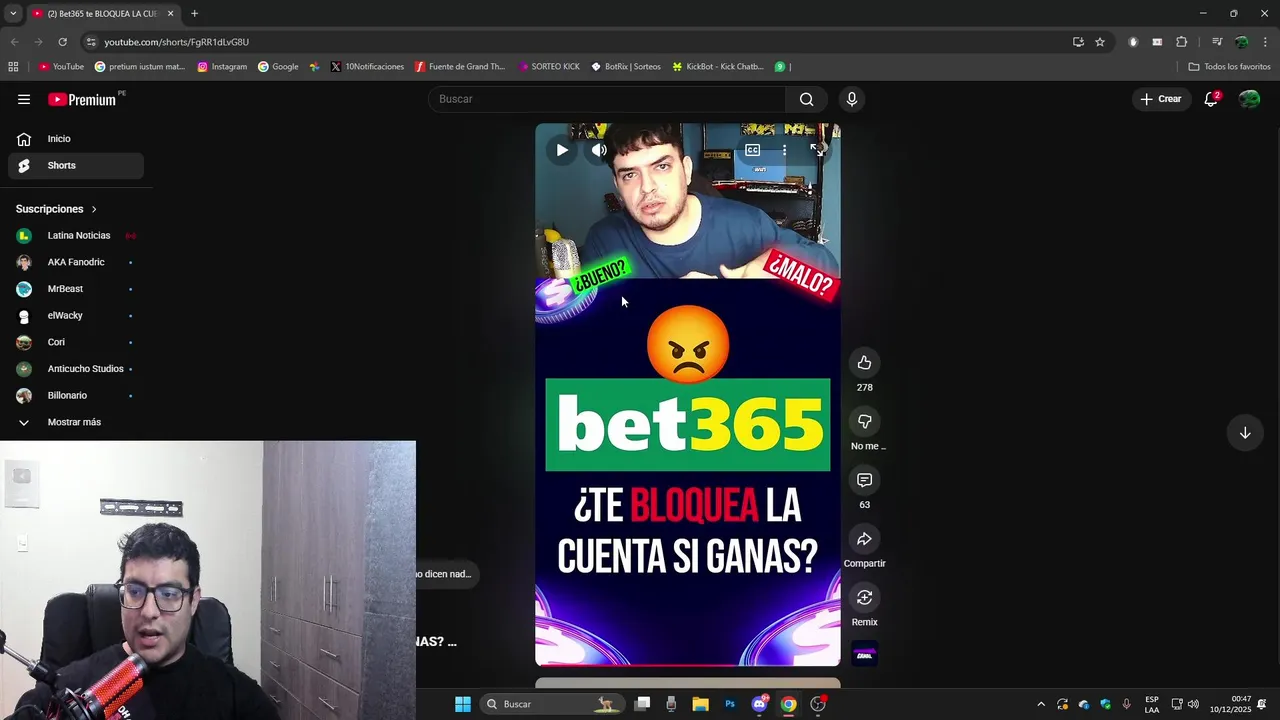1280x720 pixels.
Task: Select Shorts in the sidebar
Action: click(76, 165)
